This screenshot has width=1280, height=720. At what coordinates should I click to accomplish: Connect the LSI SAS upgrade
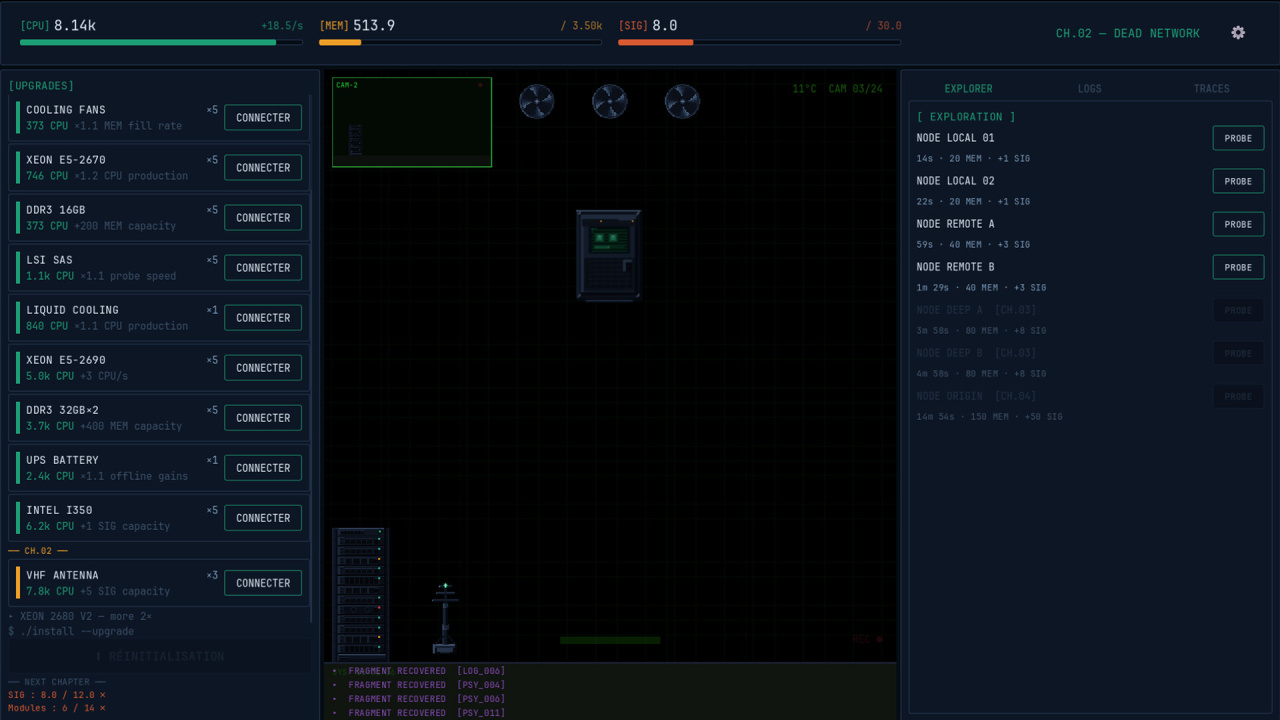[263, 268]
